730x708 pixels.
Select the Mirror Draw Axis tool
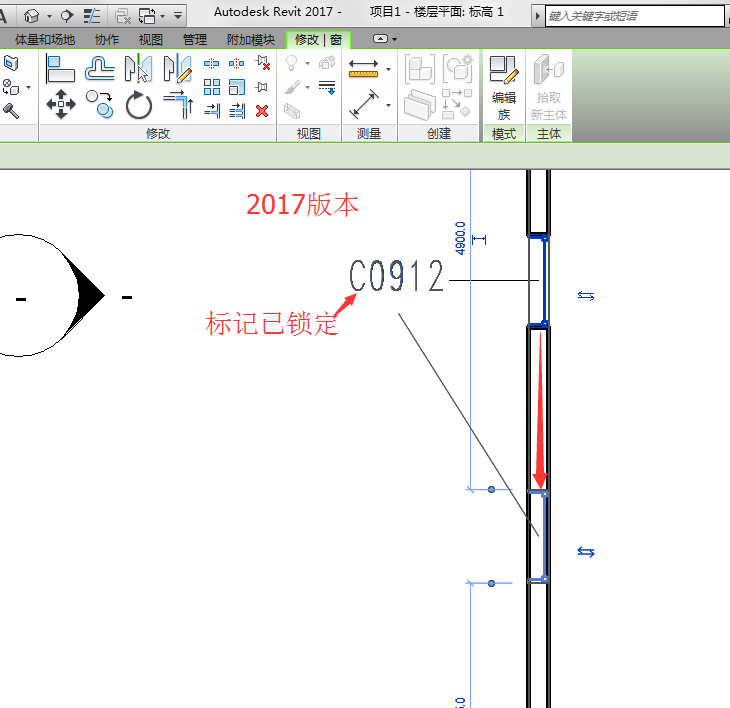[x=177, y=68]
